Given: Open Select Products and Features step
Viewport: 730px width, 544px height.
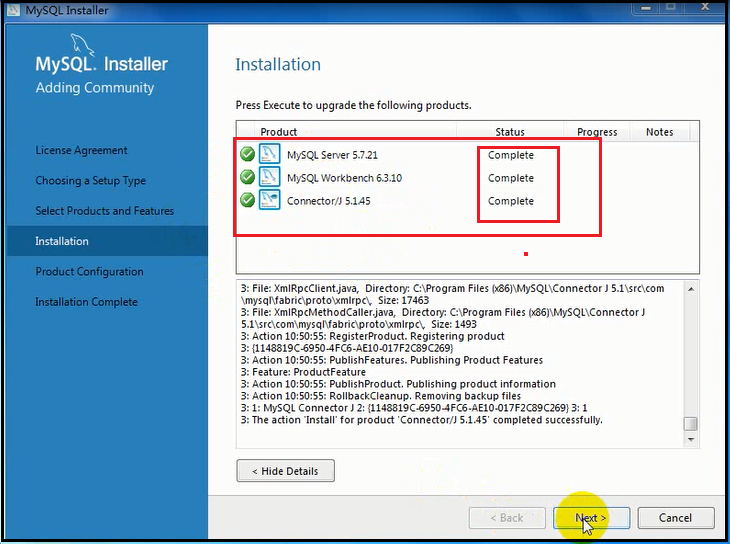Looking at the screenshot, I should 105,211.
